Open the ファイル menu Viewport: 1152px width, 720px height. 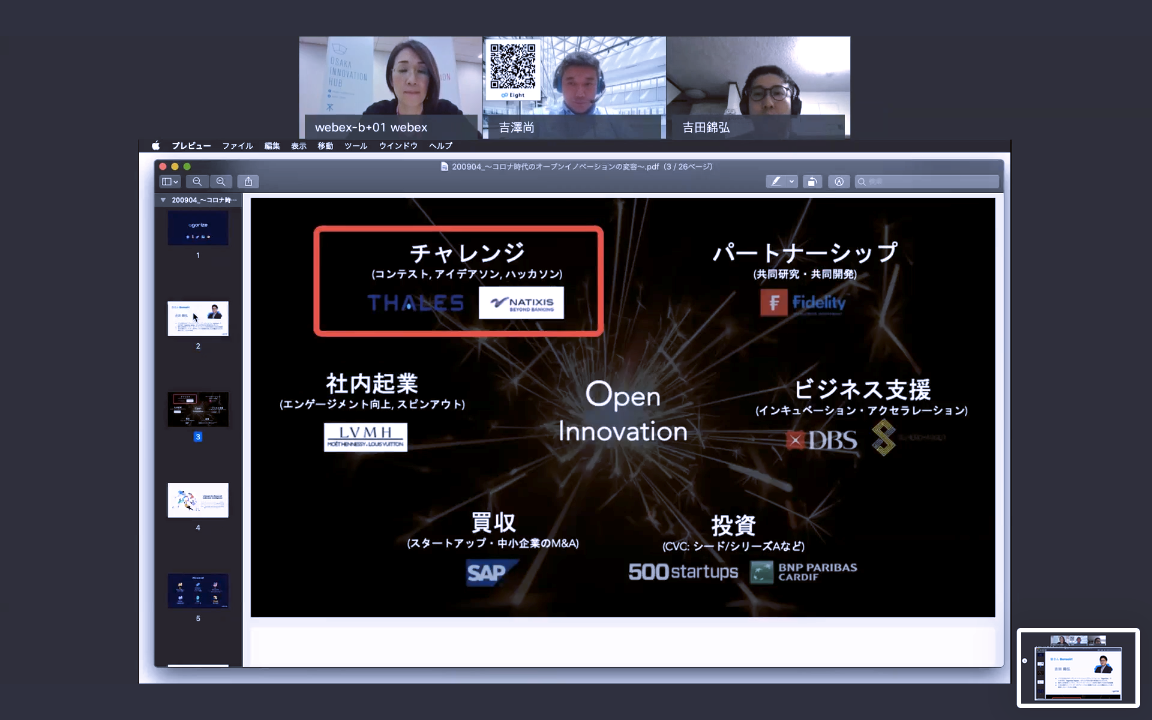pos(237,145)
